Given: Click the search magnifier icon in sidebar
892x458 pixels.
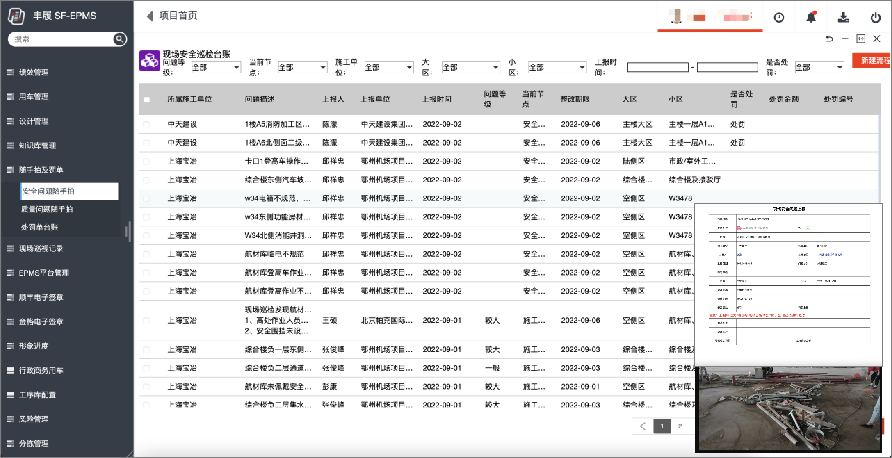Looking at the screenshot, I should coord(121,39).
